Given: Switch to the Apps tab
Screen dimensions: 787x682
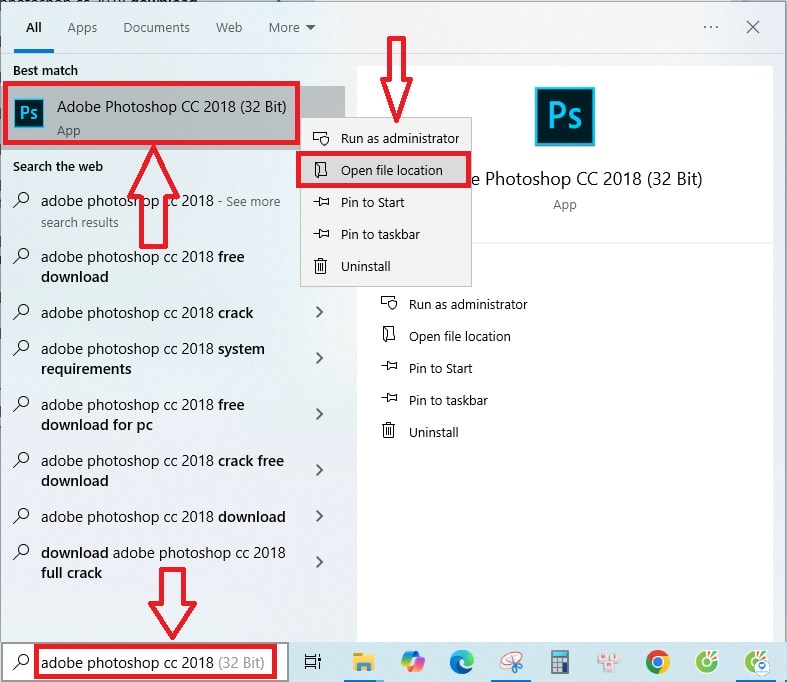Looking at the screenshot, I should pos(82,28).
